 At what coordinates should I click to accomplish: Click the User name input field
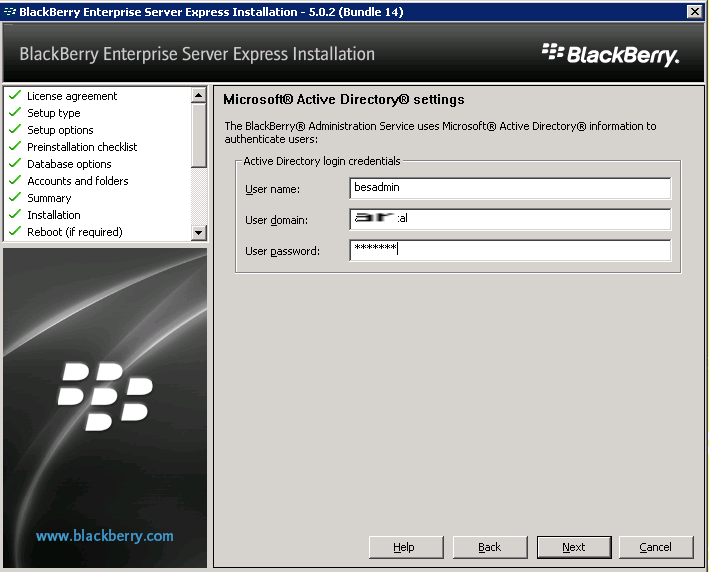point(510,188)
